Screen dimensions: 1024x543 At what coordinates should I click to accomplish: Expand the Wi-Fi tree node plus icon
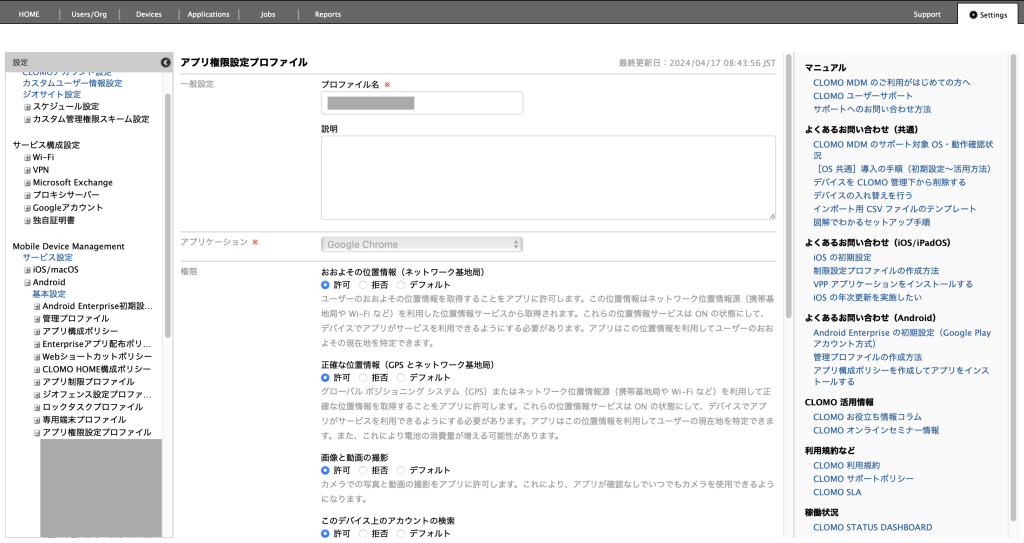28,158
